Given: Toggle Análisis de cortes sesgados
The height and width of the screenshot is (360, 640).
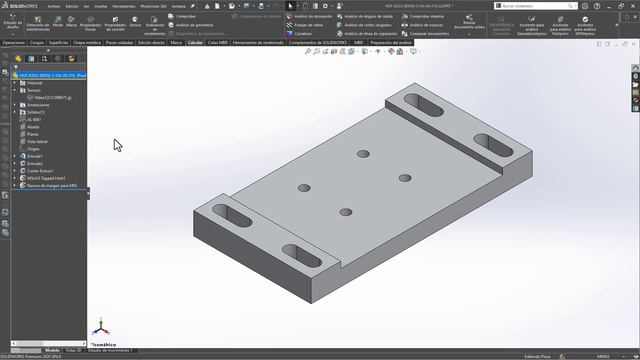Looking at the screenshot, I should click(x=364, y=25).
